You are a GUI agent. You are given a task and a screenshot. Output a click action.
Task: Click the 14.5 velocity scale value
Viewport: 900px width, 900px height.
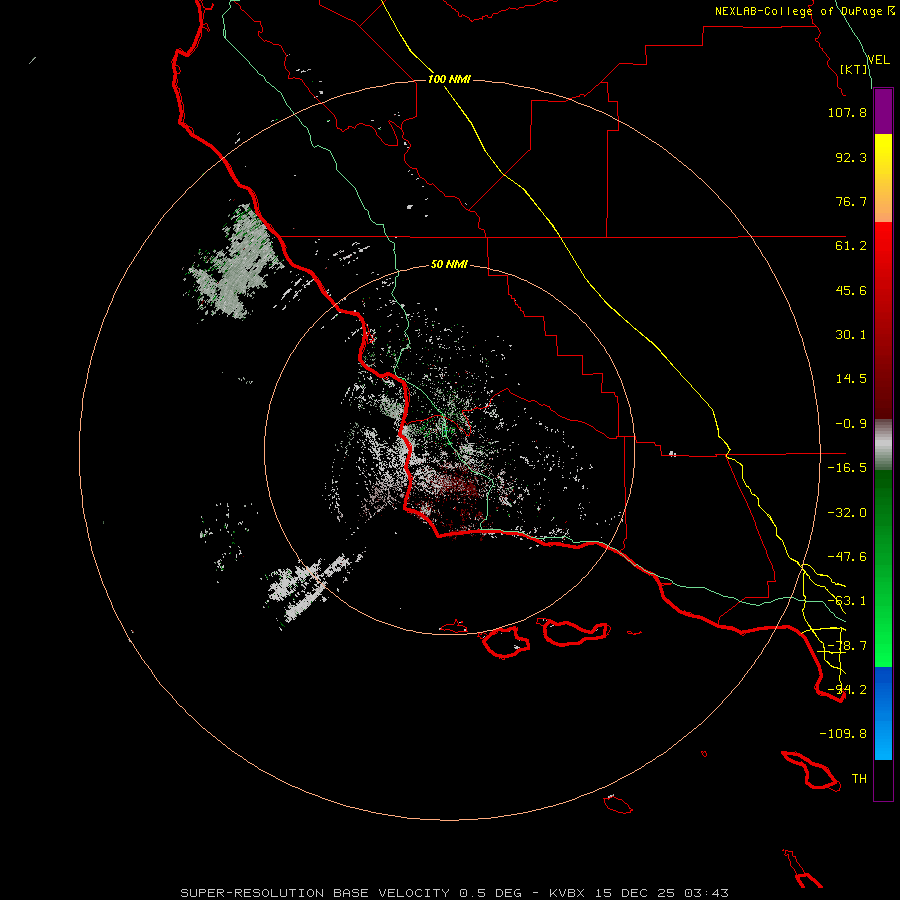coord(851,379)
